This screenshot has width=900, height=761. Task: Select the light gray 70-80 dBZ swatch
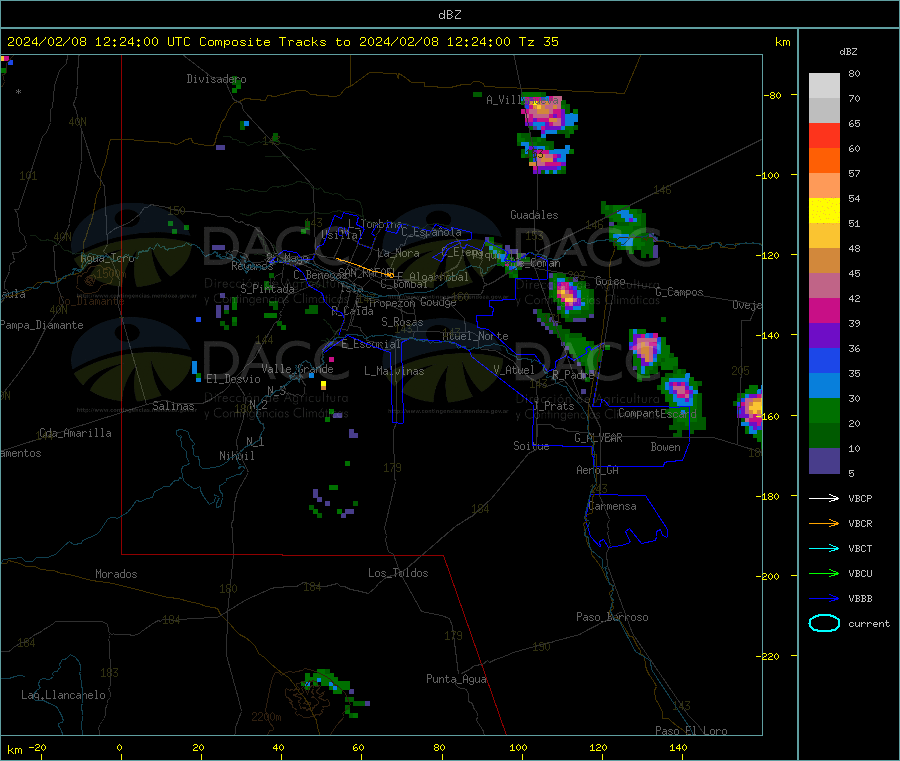[824, 86]
